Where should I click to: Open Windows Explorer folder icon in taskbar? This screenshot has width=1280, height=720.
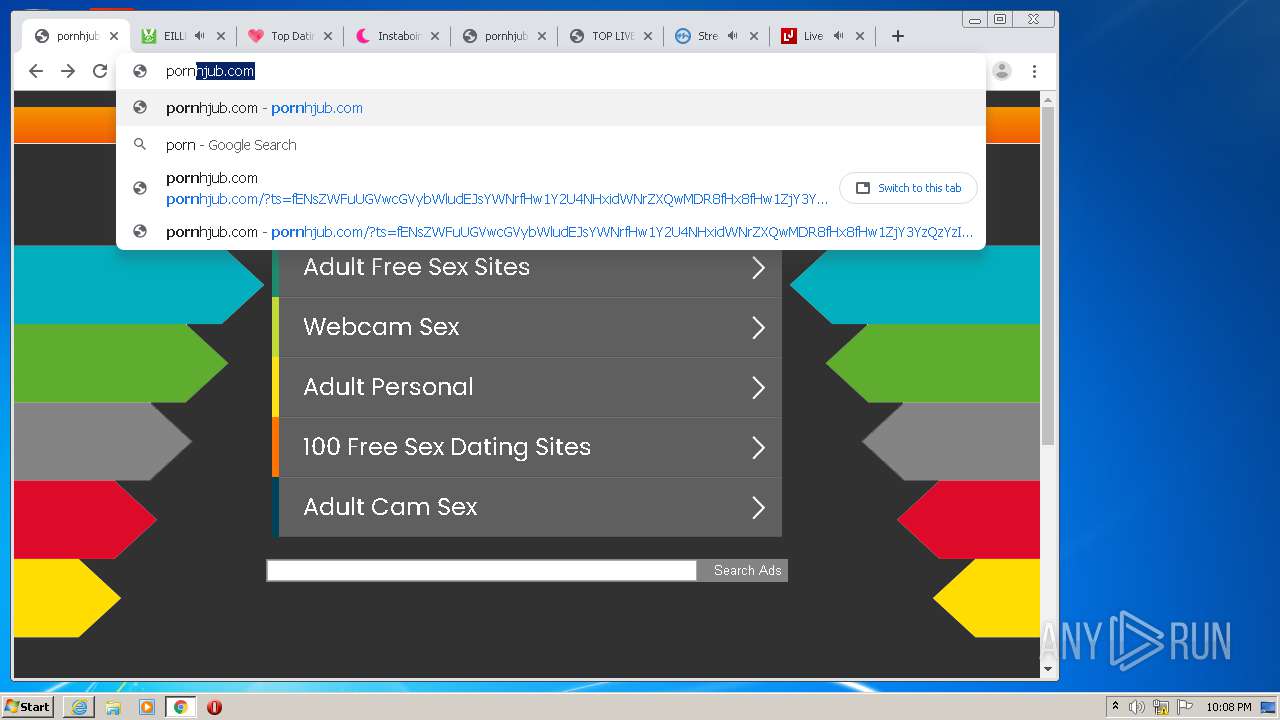113,707
